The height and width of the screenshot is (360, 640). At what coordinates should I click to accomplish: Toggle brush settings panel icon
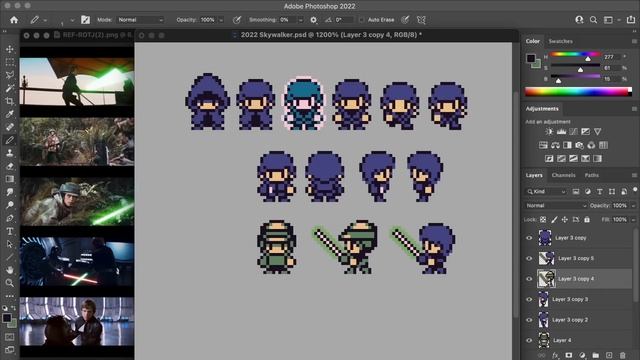85,20
